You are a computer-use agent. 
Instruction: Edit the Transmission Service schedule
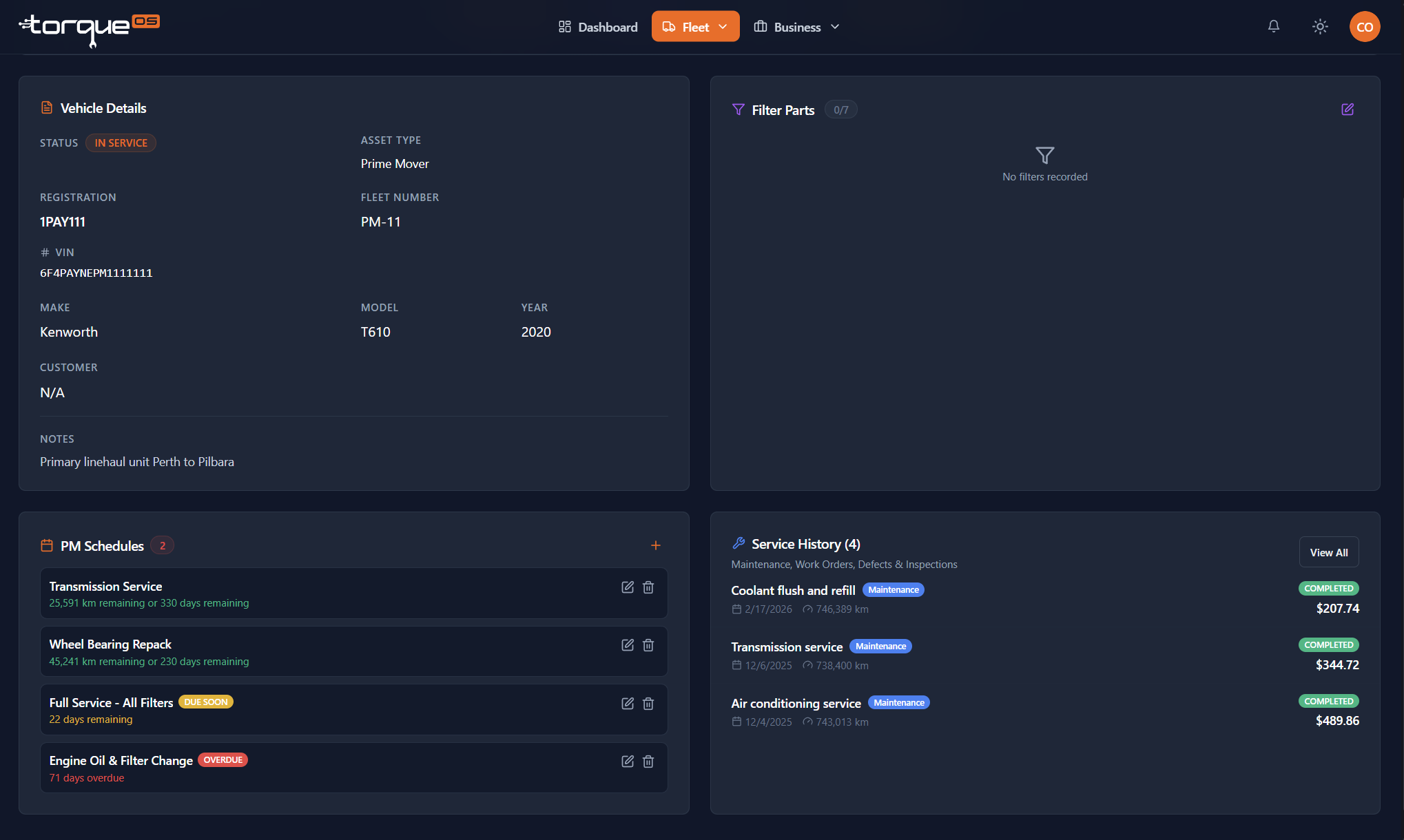[628, 587]
